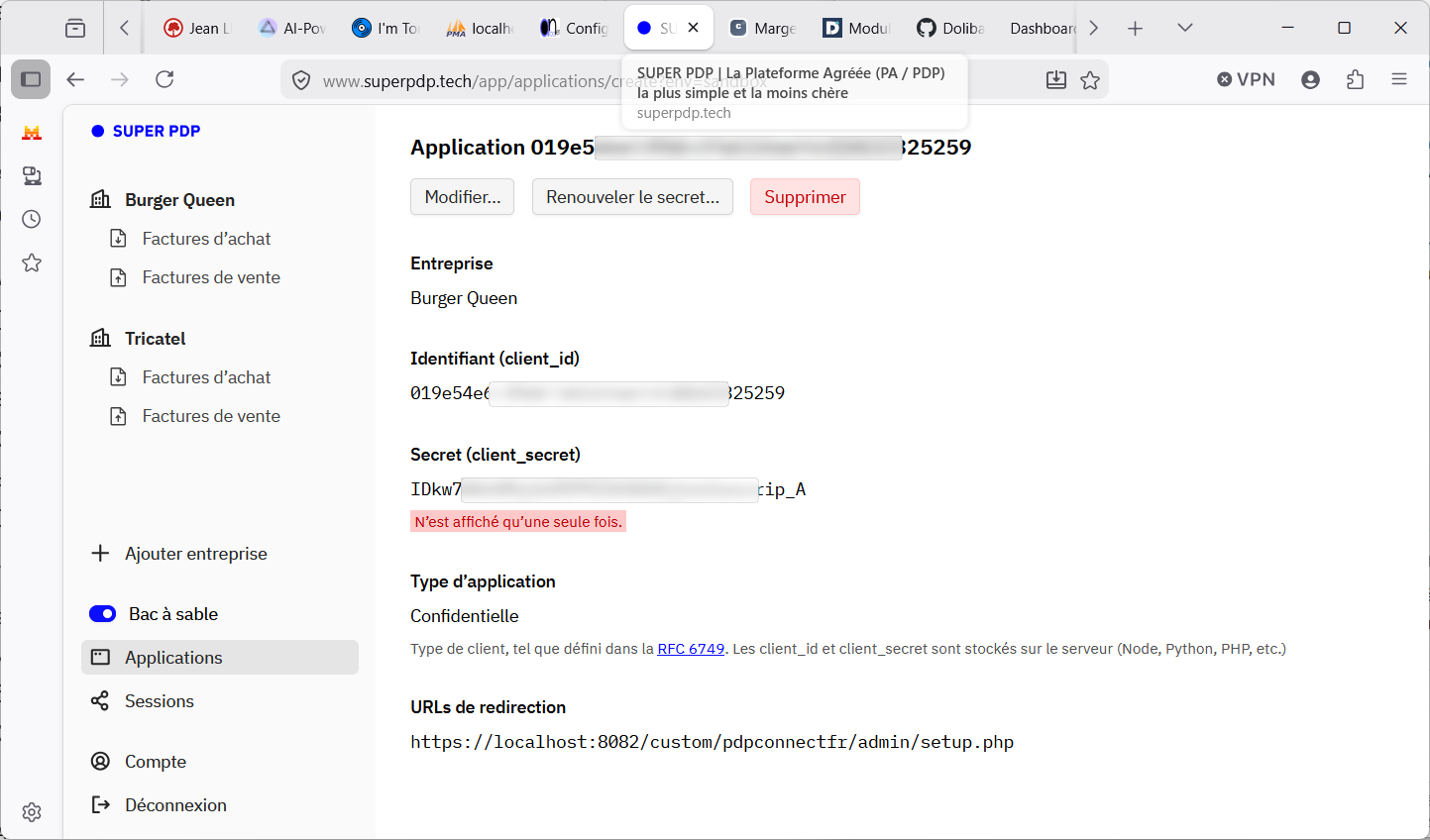Click the client_id value text

point(598,393)
